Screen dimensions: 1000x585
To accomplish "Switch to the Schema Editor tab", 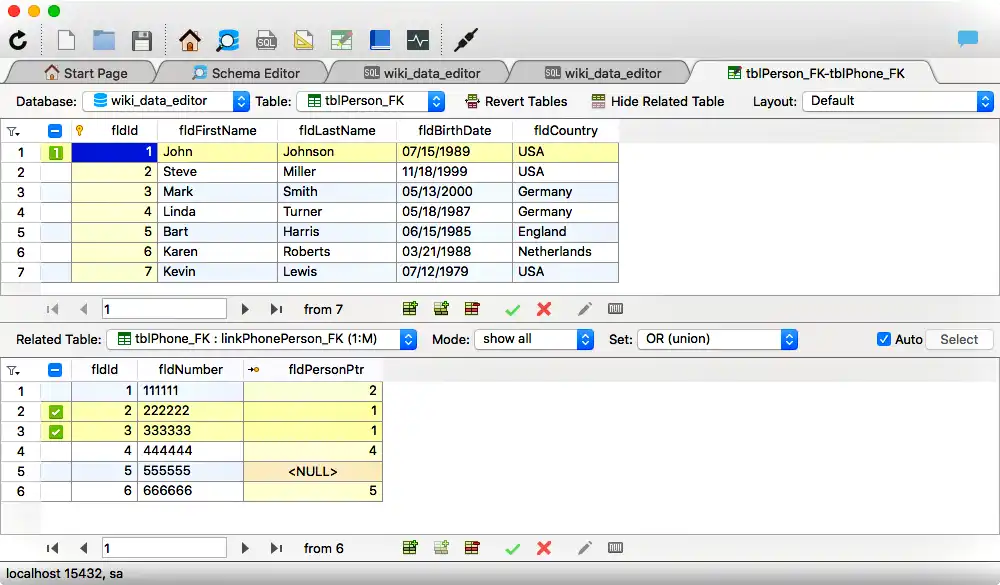I will (246, 73).
